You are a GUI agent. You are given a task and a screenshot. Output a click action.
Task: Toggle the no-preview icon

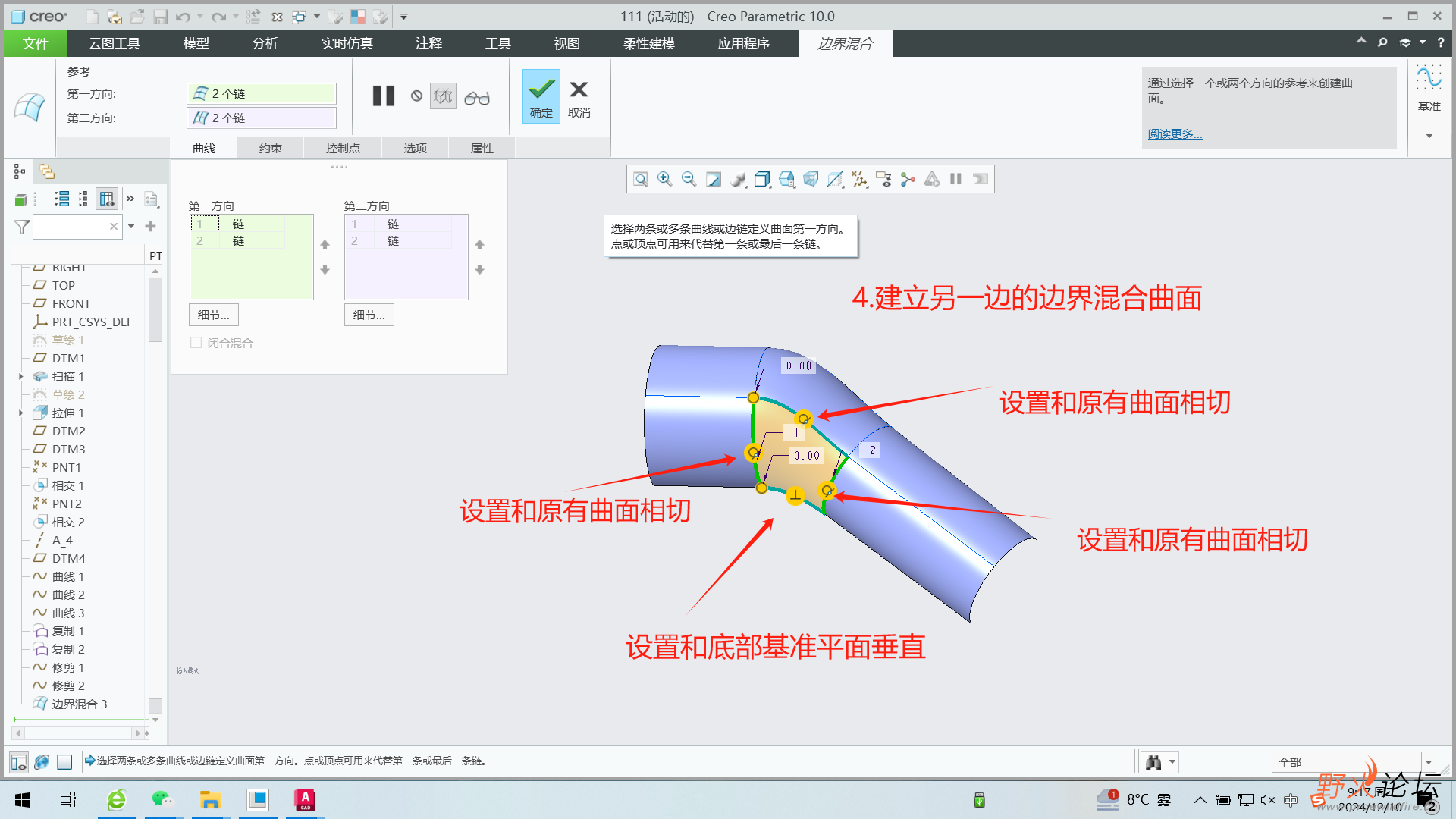click(x=416, y=96)
